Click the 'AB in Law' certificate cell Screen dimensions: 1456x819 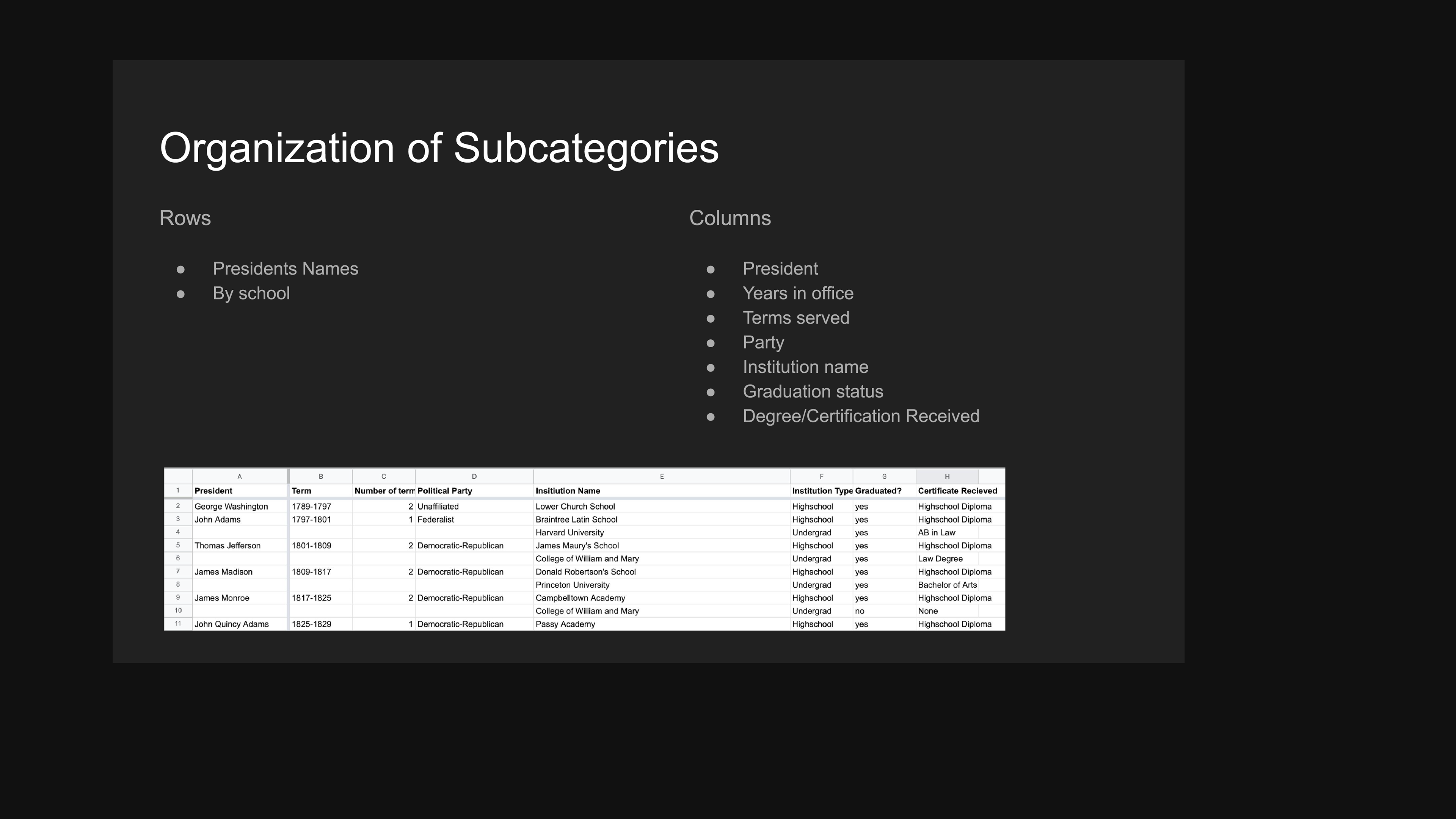tap(947, 532)
